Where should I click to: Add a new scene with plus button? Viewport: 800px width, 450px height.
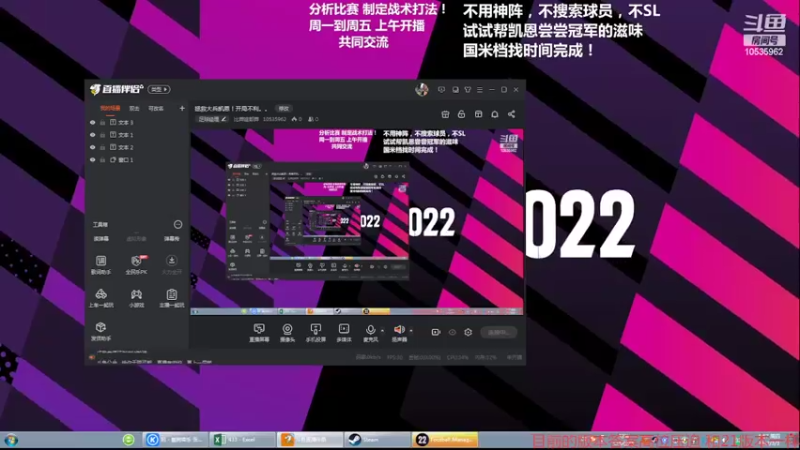(182, 108)
